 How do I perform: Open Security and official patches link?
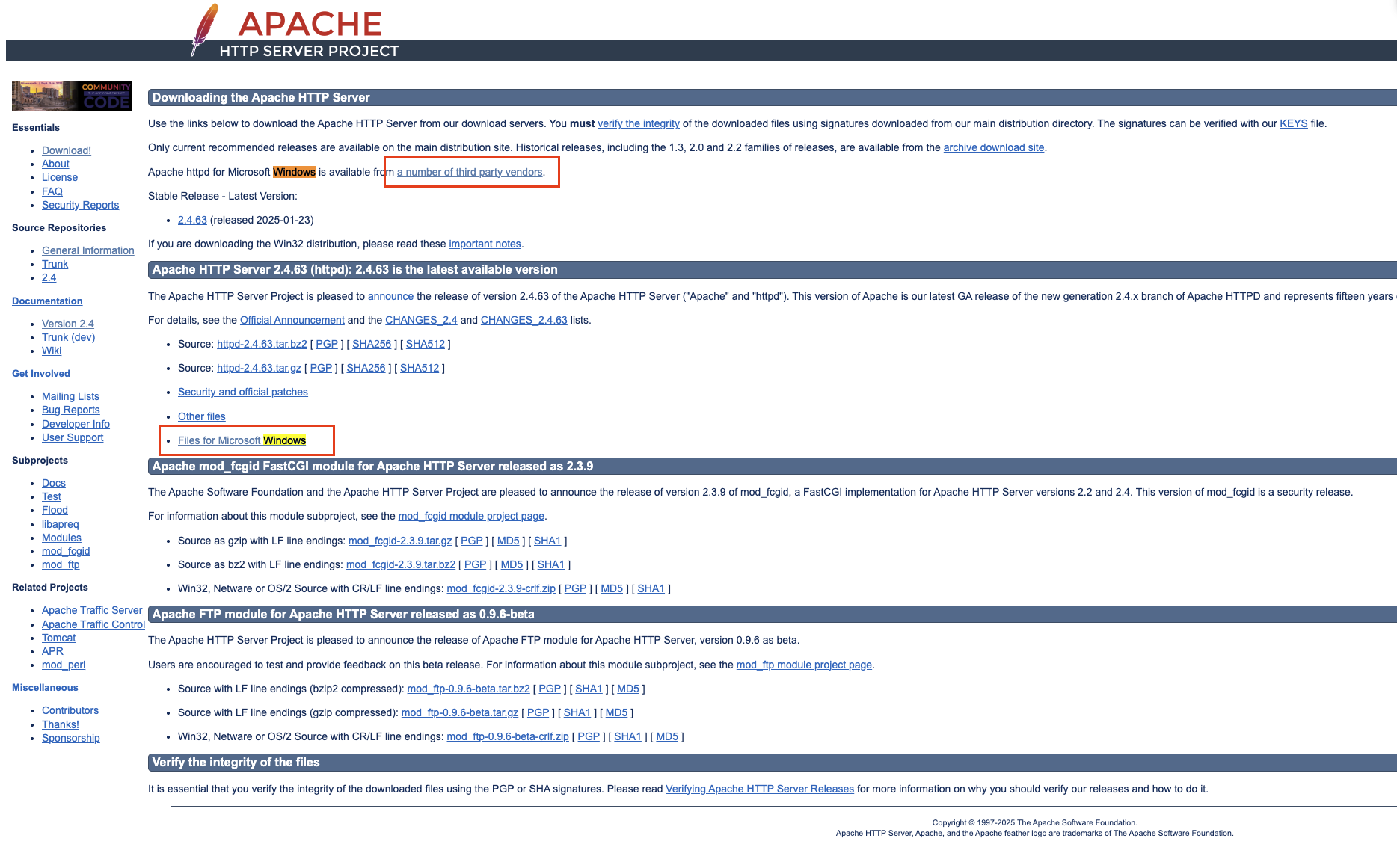coord(243,392)
